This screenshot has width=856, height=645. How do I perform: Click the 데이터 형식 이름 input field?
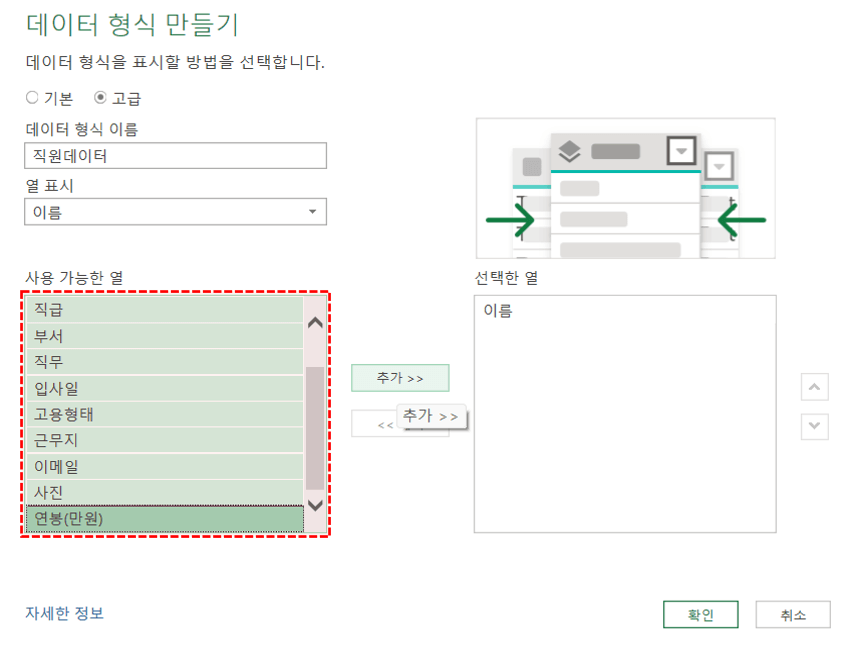click(x=175, y=155)
